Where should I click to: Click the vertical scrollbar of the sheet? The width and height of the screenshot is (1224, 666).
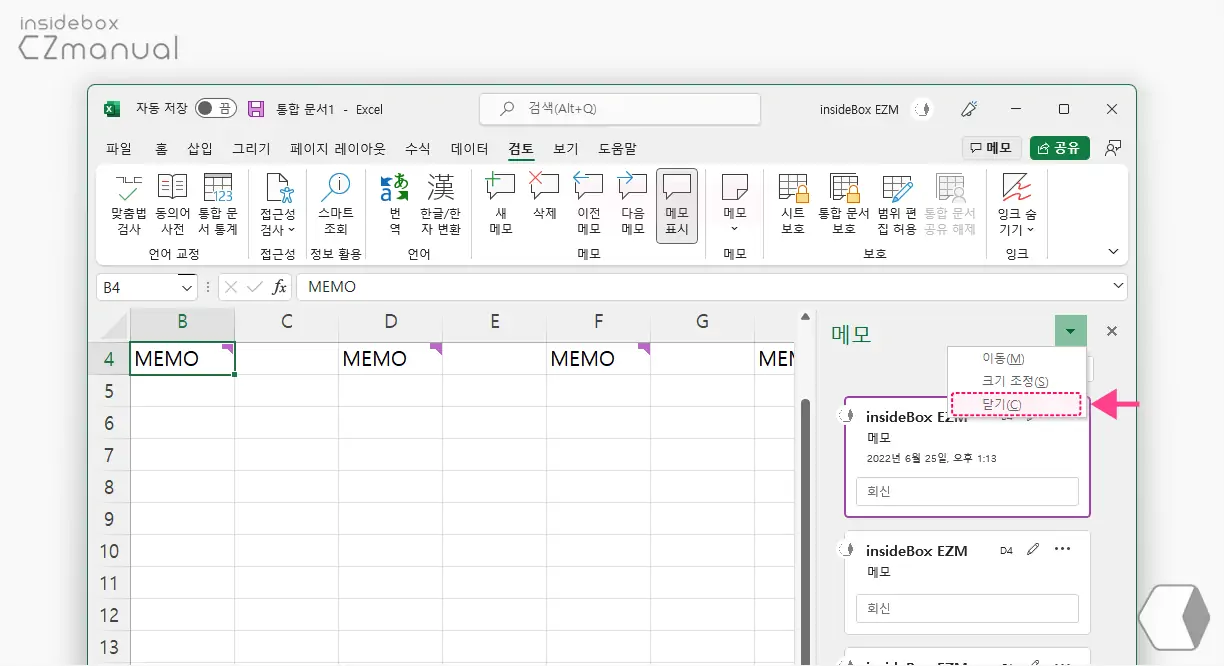pos(804,530)
